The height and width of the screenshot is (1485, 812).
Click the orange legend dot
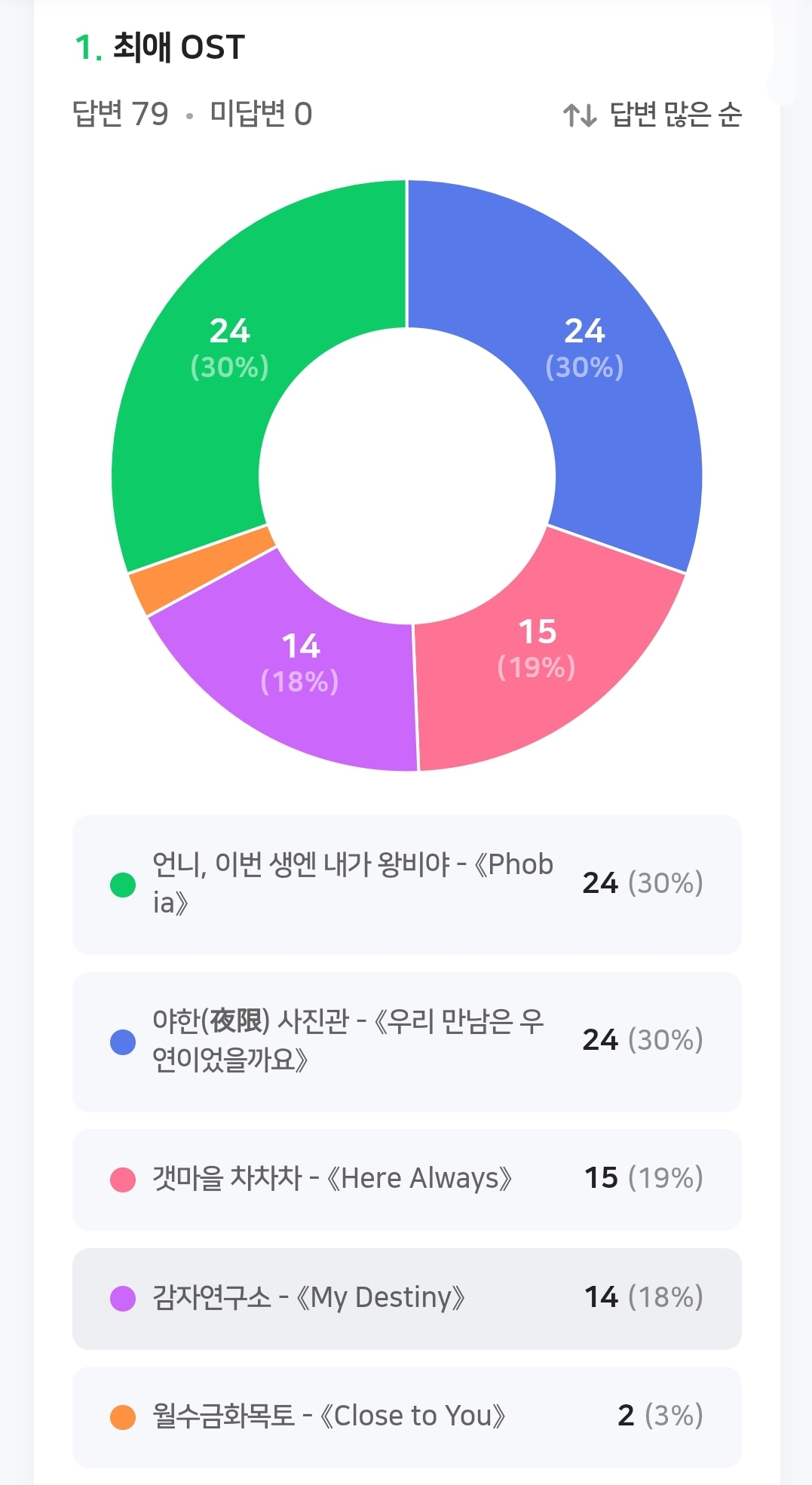[123, 1416]
